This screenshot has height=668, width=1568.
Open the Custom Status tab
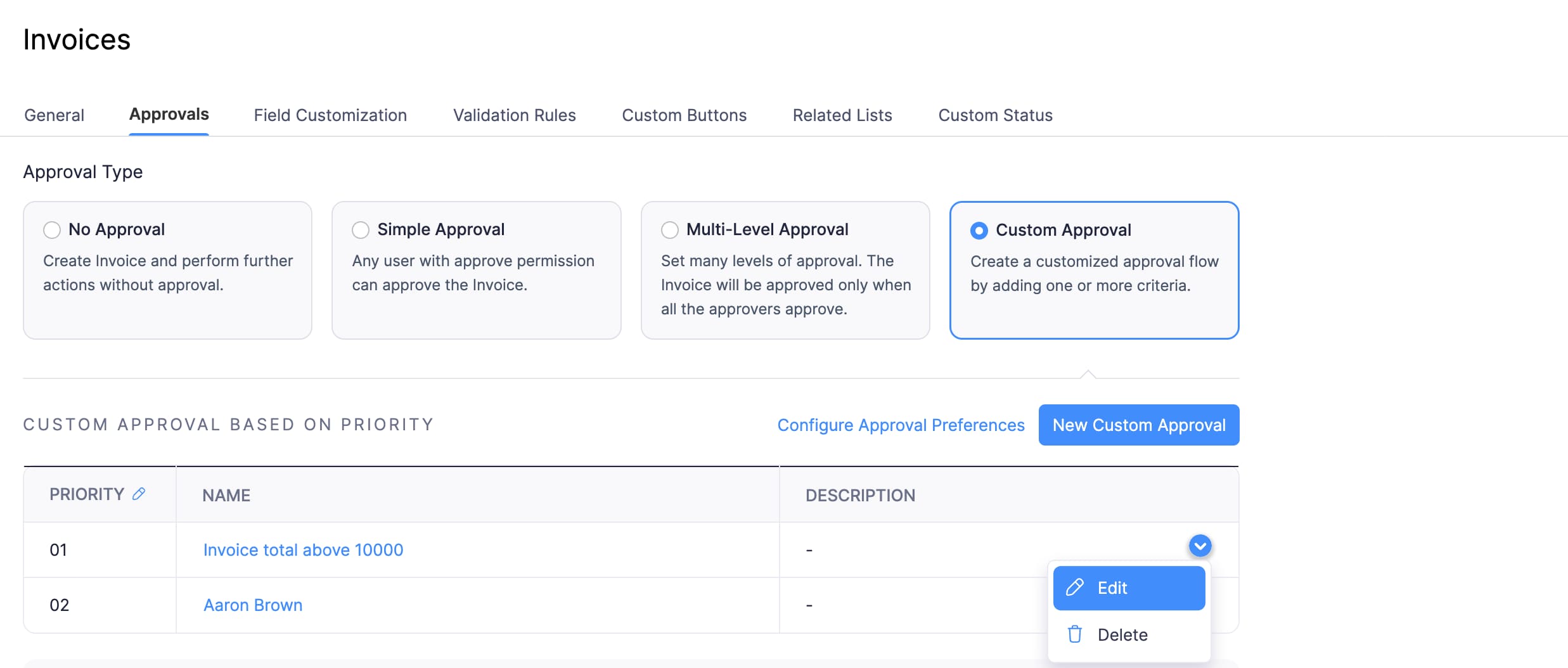(995, 115)
